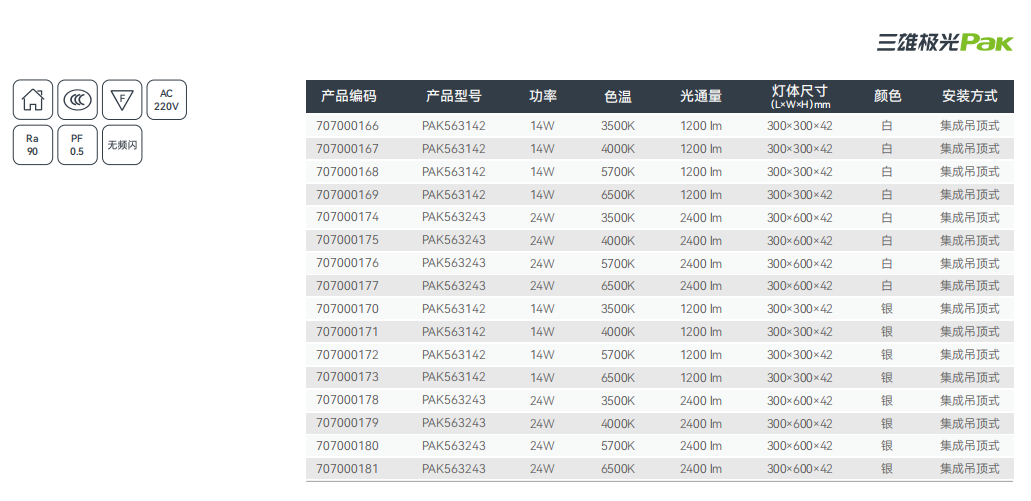Click the PF 0.5 power factor badge
This screenshot has width=1031, height=501.
(78, 145)
